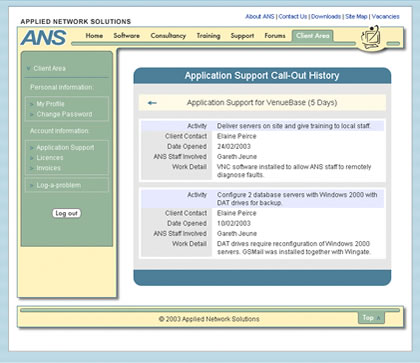Open the Contact Us link
Screen dimensions: 420x363
click(292, 16)
